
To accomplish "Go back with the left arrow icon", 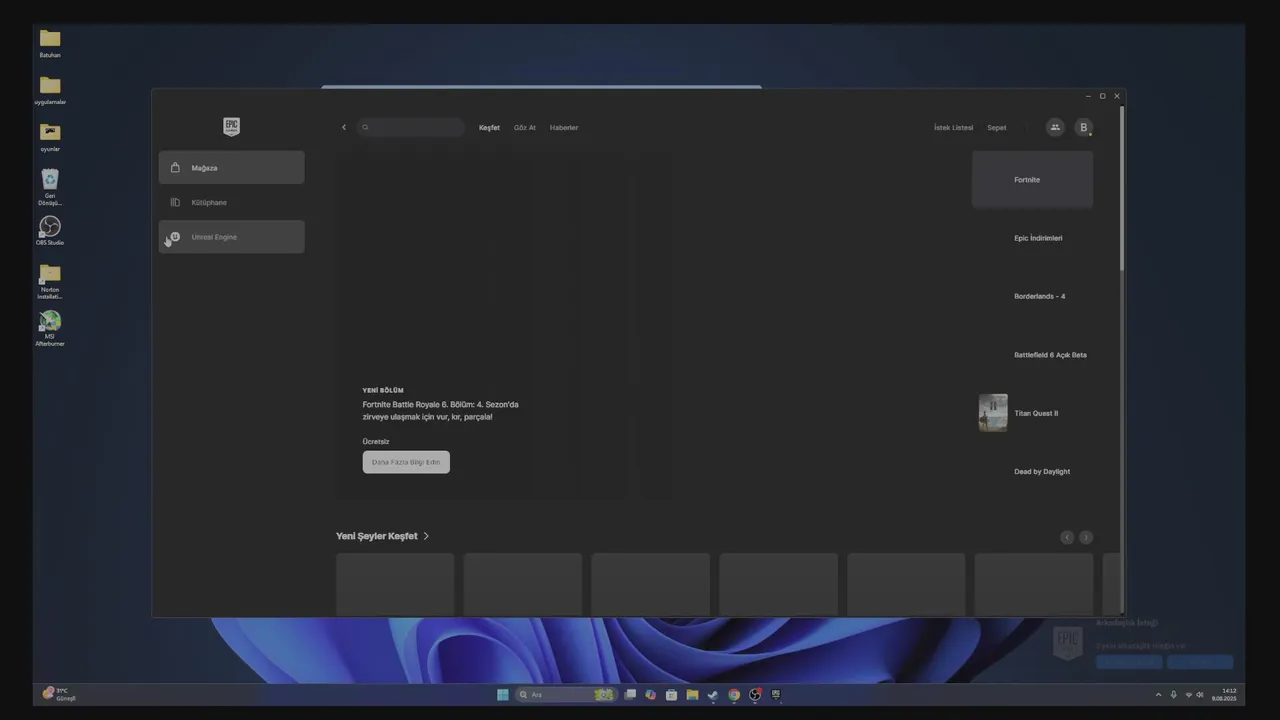I will pyautogui.click(x=344, y=127).
